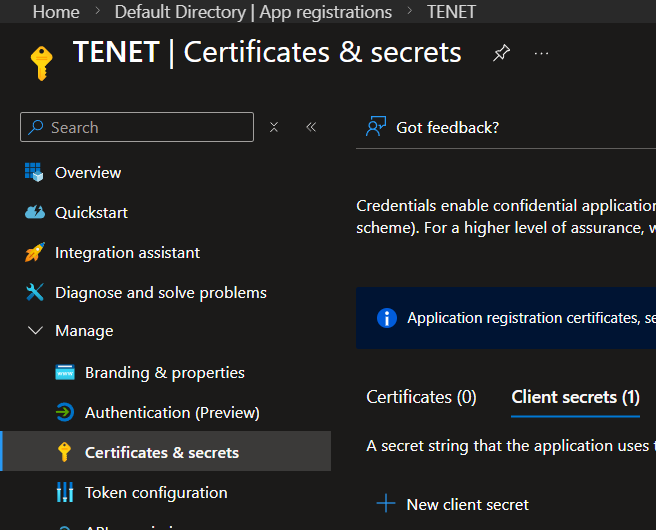Click the Quickstart cloud icon

(35, 212)
